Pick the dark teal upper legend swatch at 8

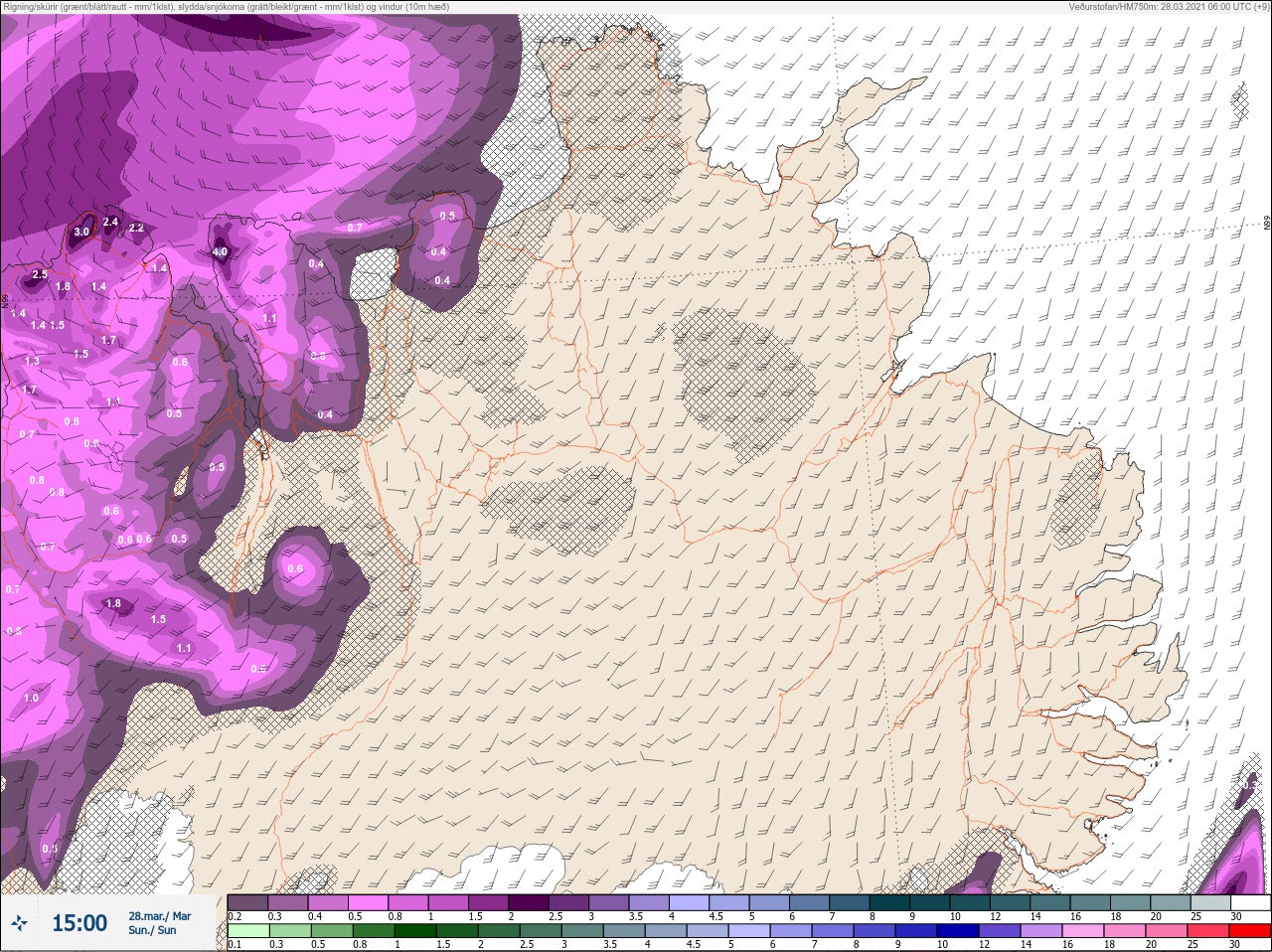[x=890, y=902]
